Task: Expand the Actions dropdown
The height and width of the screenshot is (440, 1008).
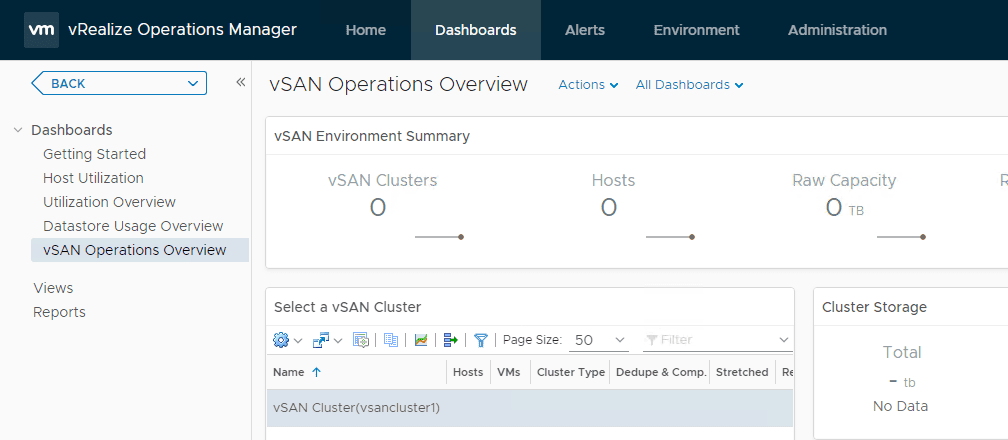Action: point(588,85)
